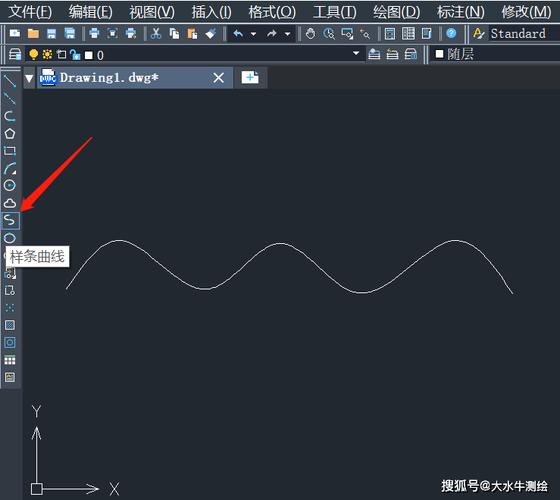Toggle layer 0 lock icon
560x500 pixels.
(x=75, y=55)
